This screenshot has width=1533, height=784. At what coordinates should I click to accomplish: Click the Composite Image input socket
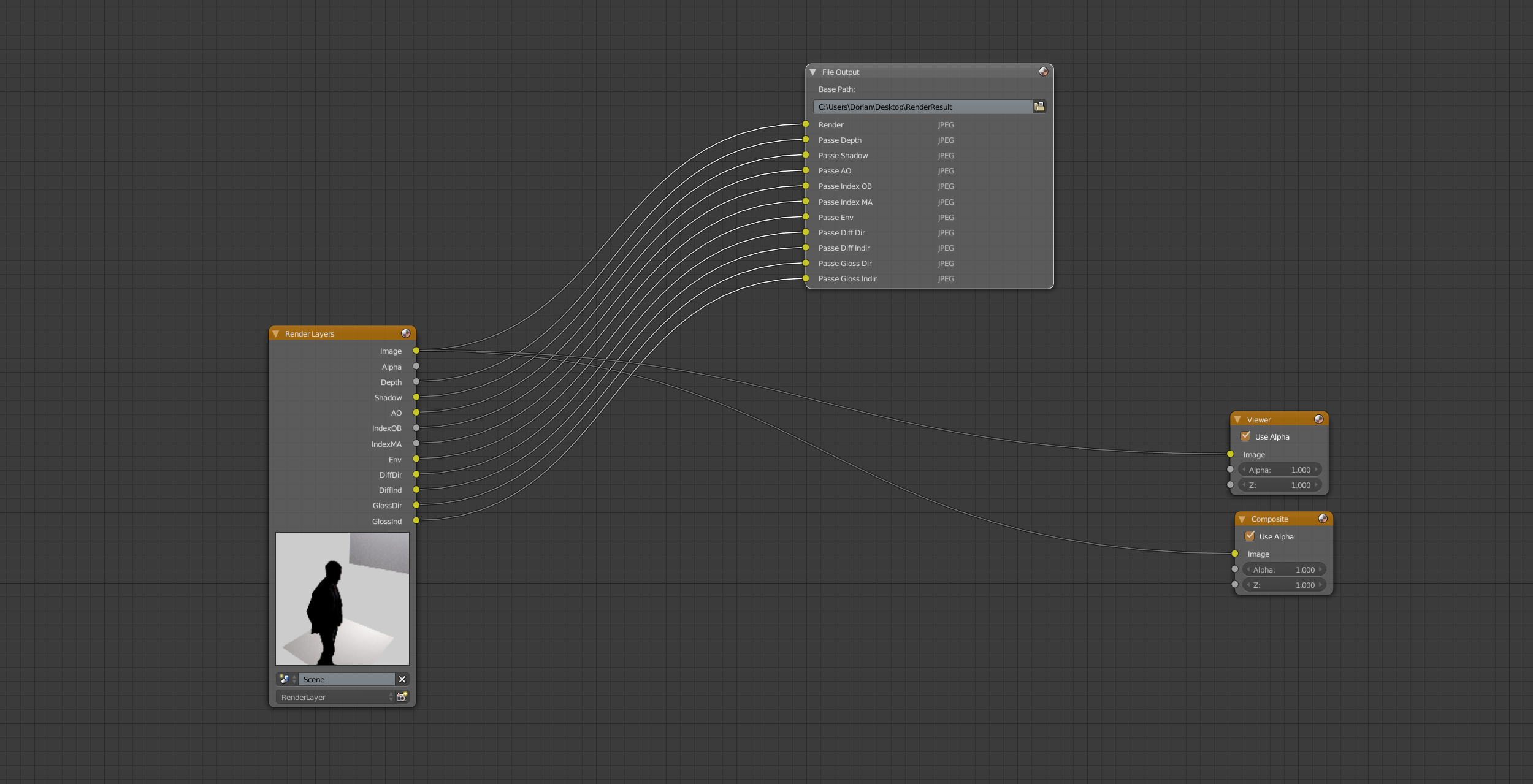[x=1234, y=554]
